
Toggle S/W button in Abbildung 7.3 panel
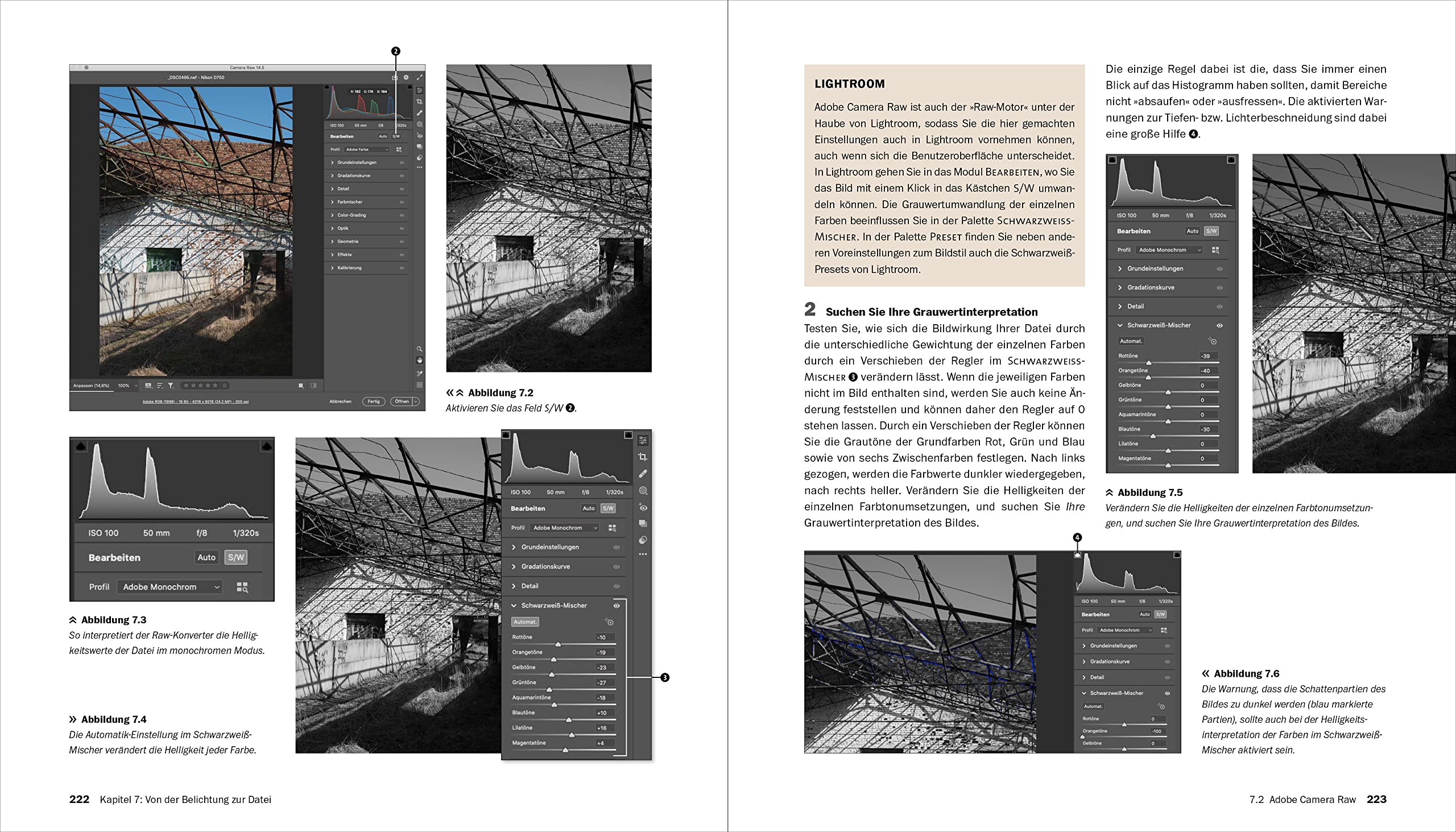236,557
